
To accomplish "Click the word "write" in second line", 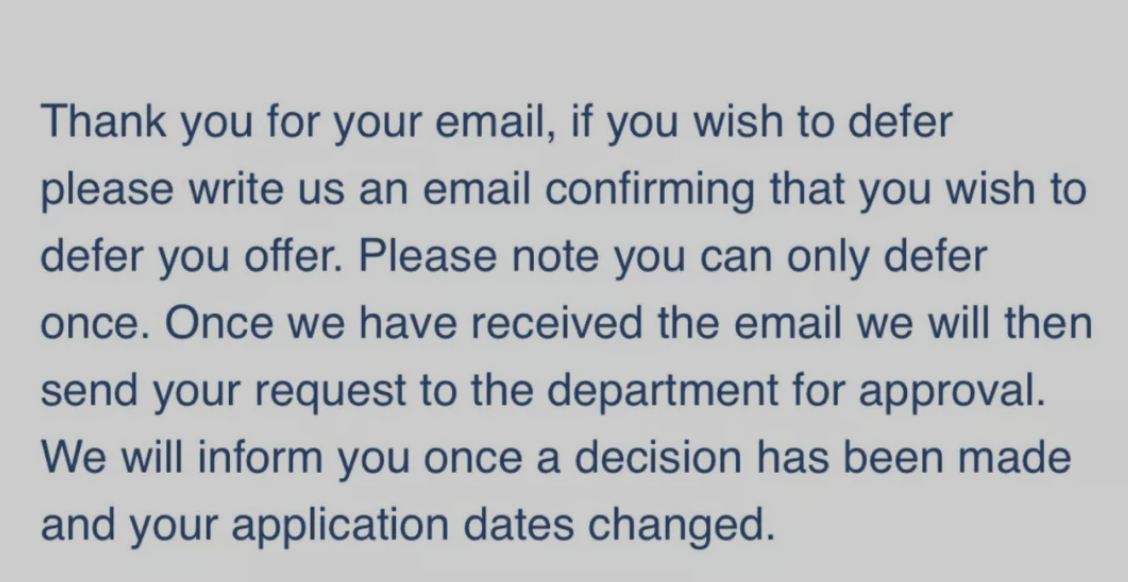I will click(236, 190).
